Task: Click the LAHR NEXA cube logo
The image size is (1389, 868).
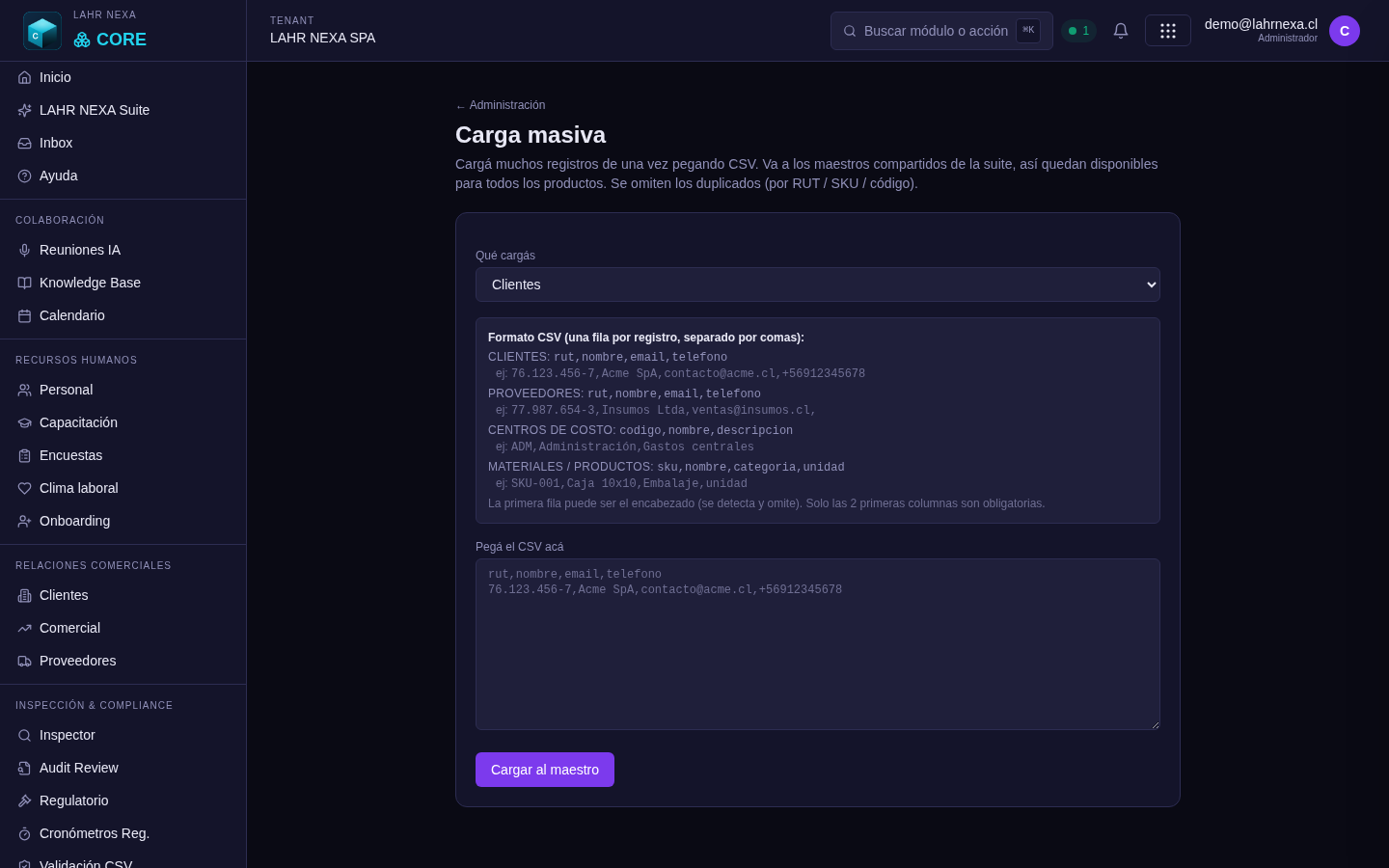Action: [42, 31]
